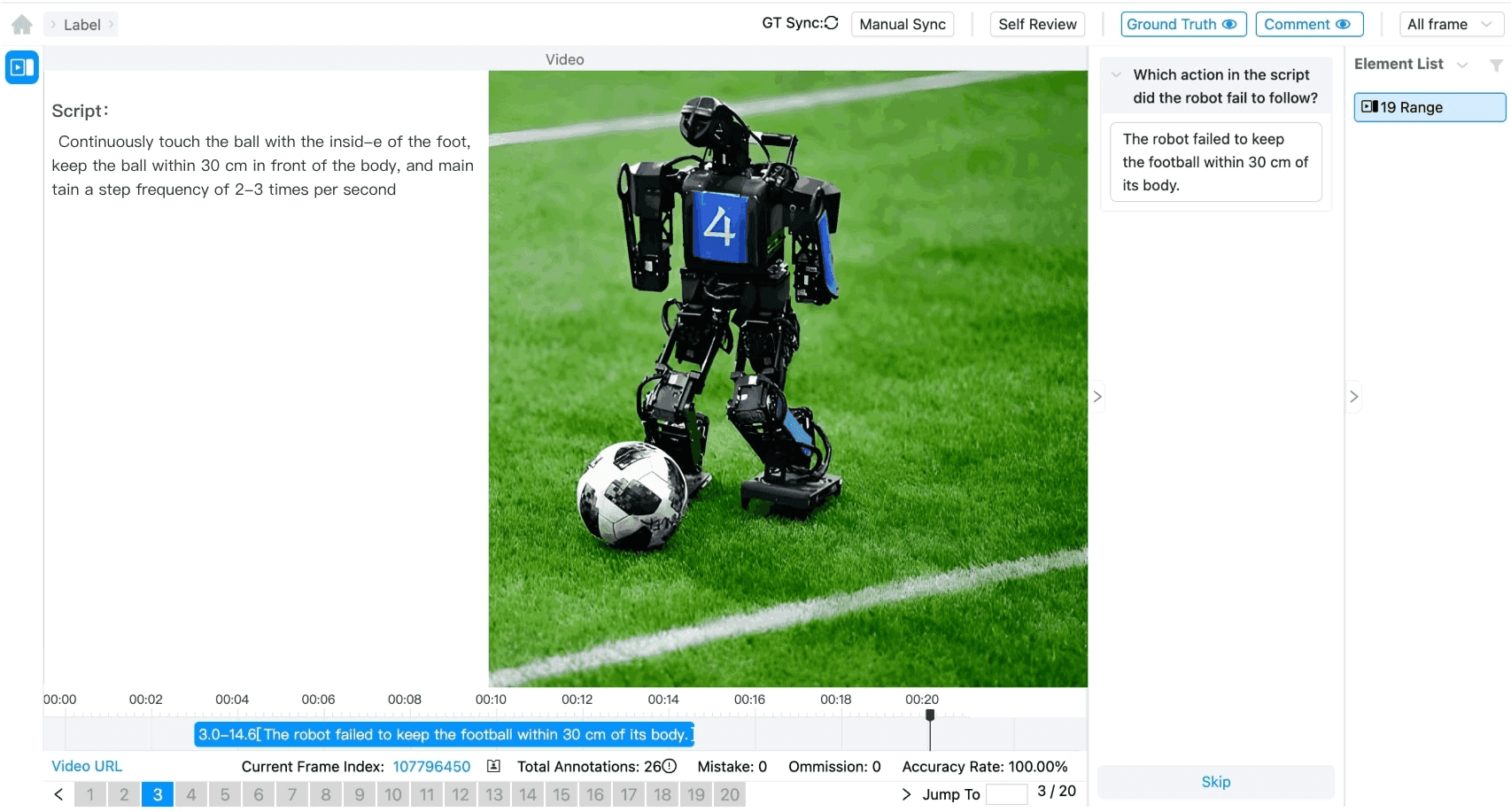Click the timeline playhead marker at 00:20
Image resolution: width=1511 pixels, height=812 pixels.
930,715
